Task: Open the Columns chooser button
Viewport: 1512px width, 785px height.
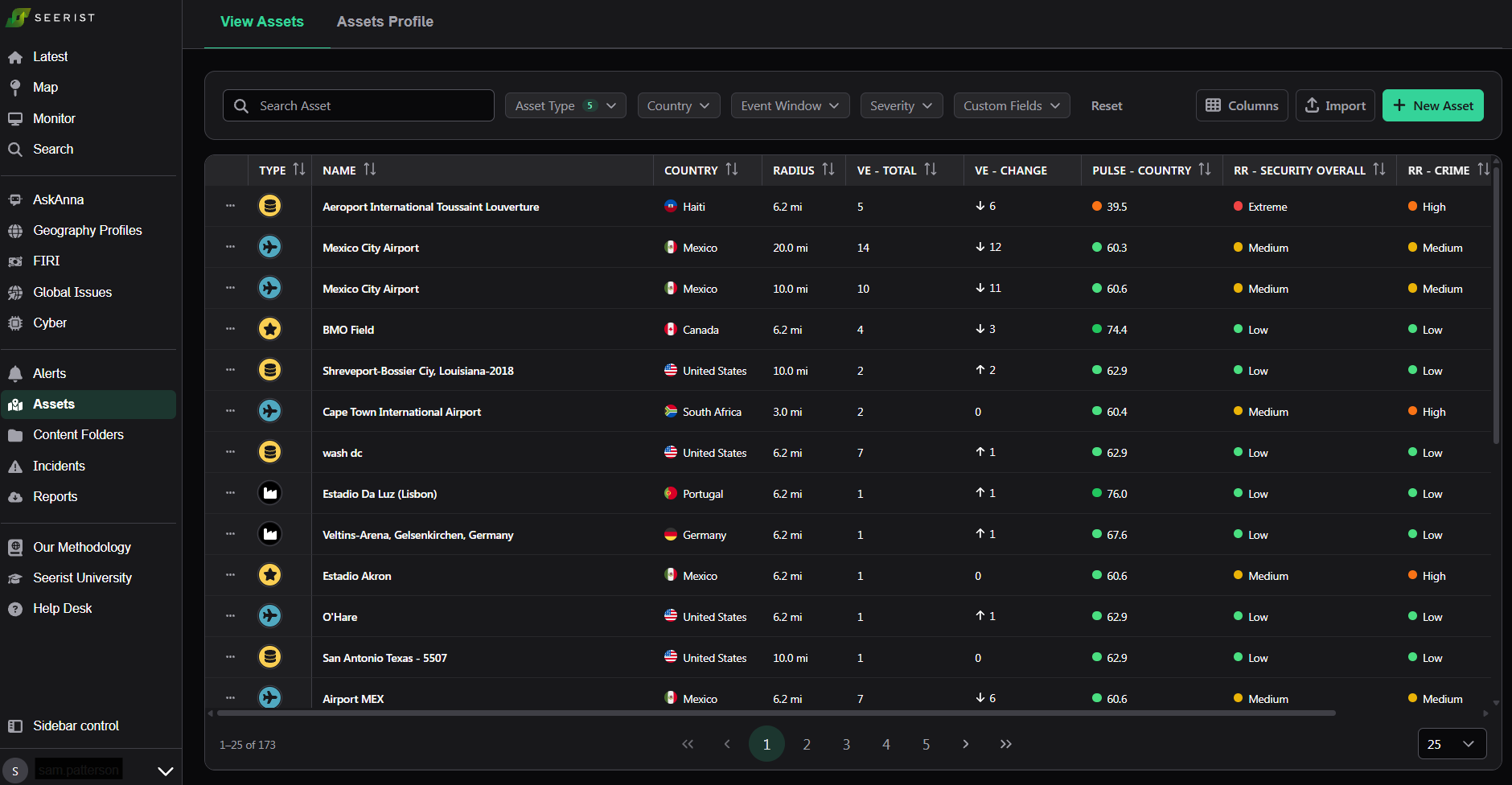Action: (1242, 105)
